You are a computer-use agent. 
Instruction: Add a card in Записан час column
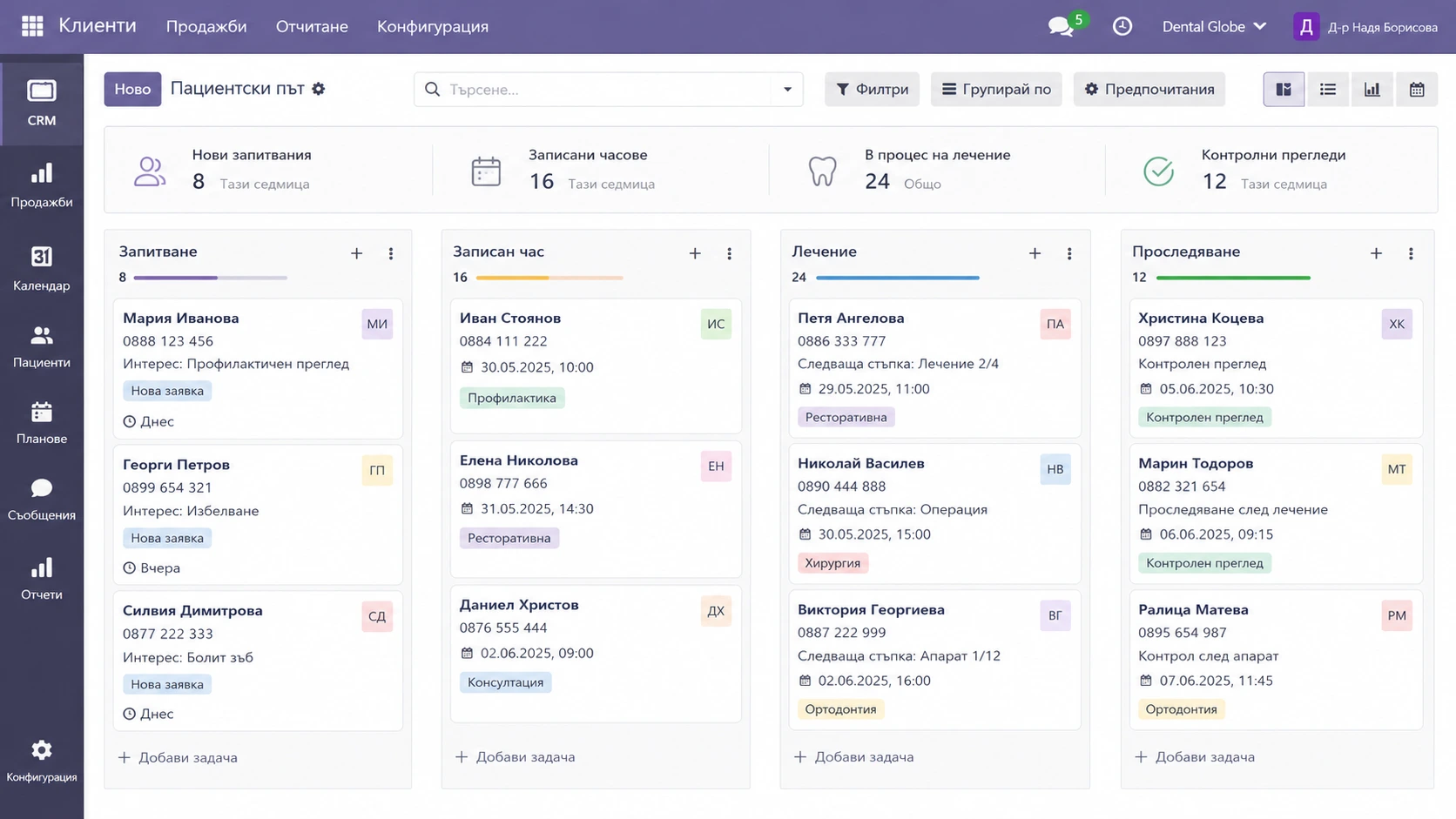(695, 253)
